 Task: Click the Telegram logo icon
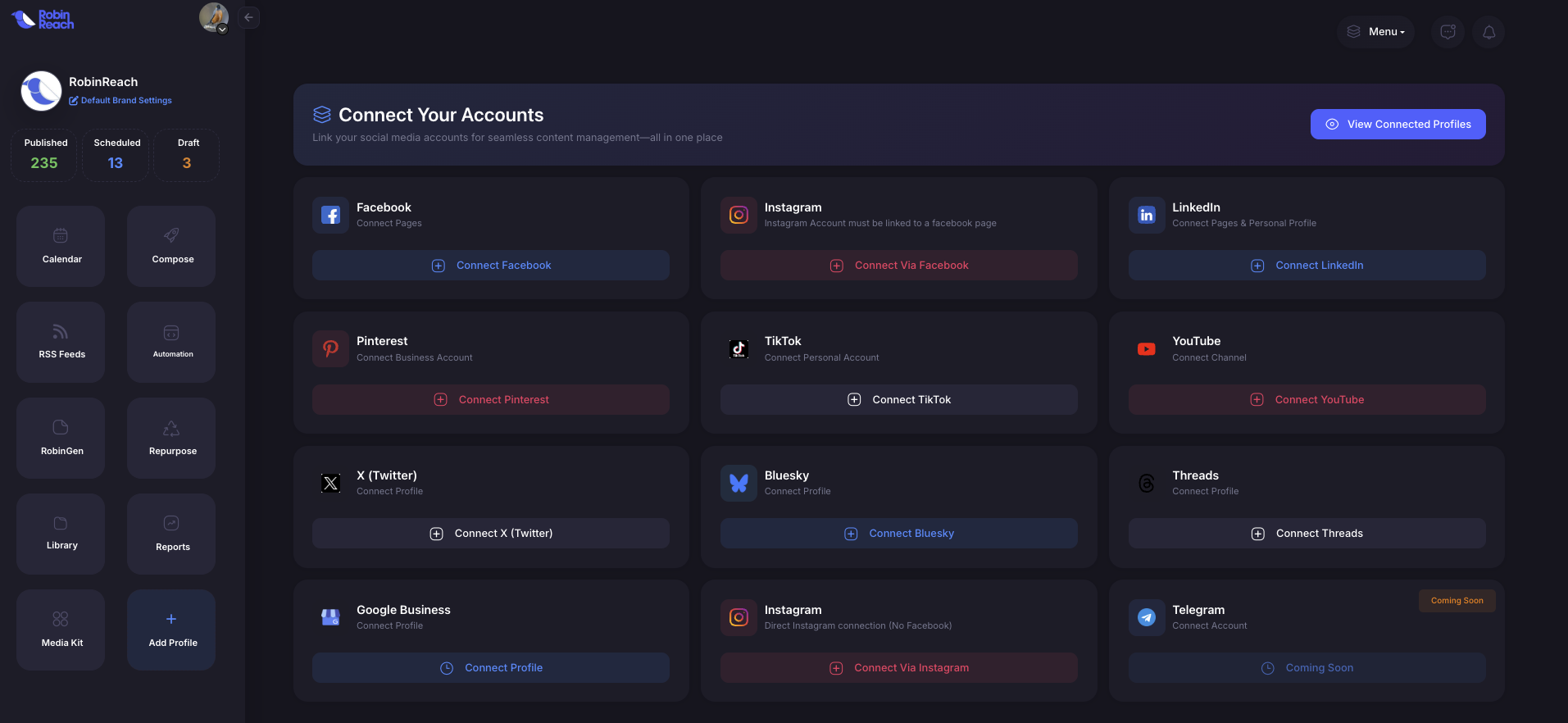pyautogui.click(x=1147, y=617)
